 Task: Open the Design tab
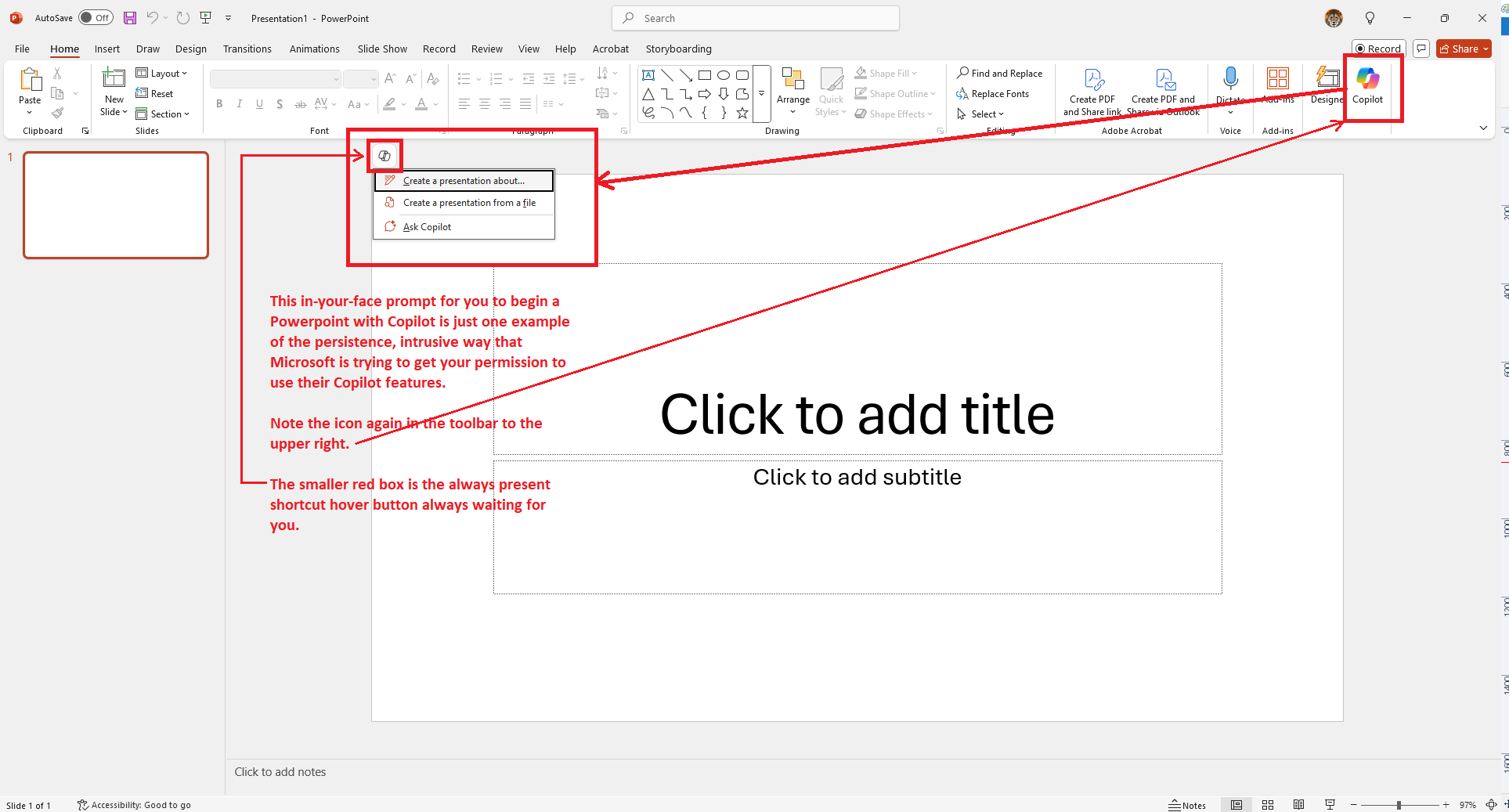(191, 49)
